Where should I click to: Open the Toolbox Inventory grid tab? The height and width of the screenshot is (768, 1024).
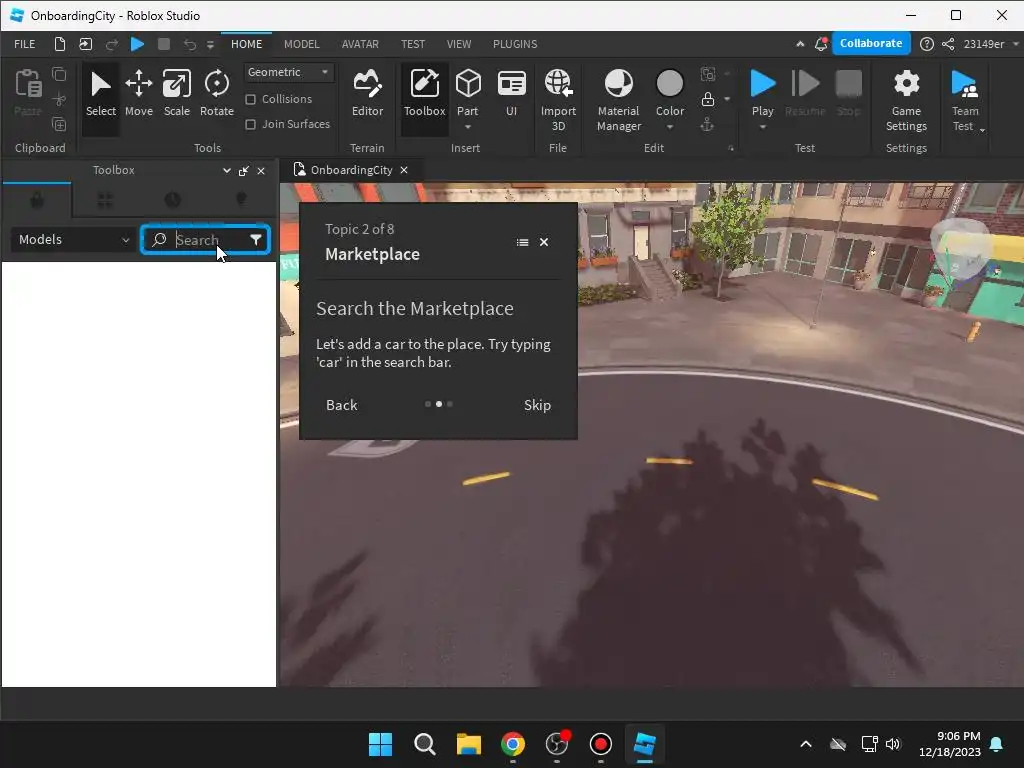105,200
